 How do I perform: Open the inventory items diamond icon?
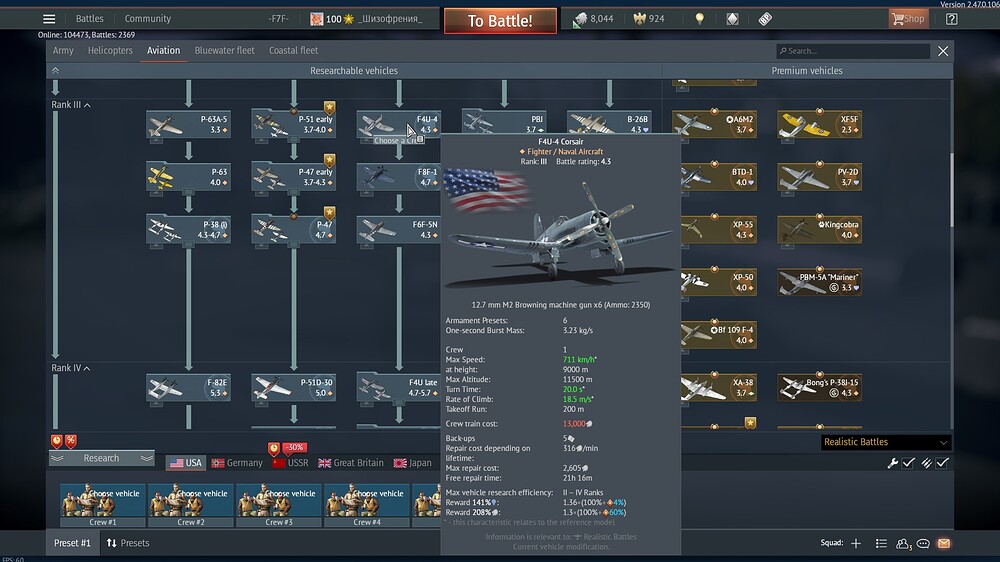point(732,18)
